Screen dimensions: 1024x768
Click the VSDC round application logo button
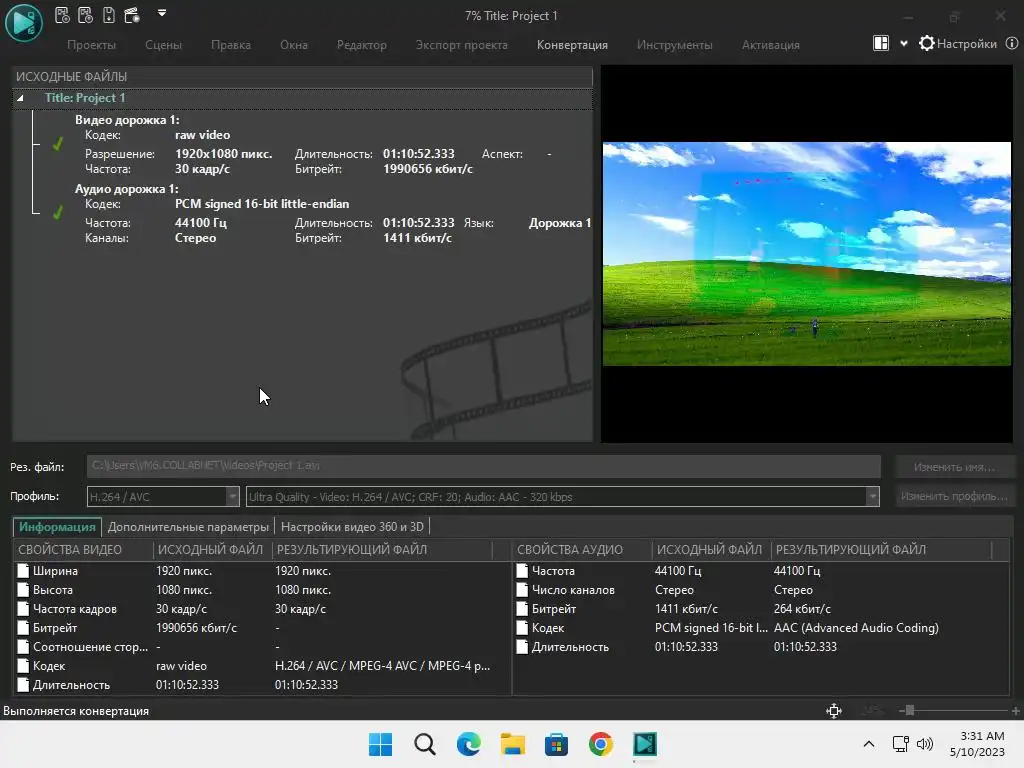[x=24, y=22]
